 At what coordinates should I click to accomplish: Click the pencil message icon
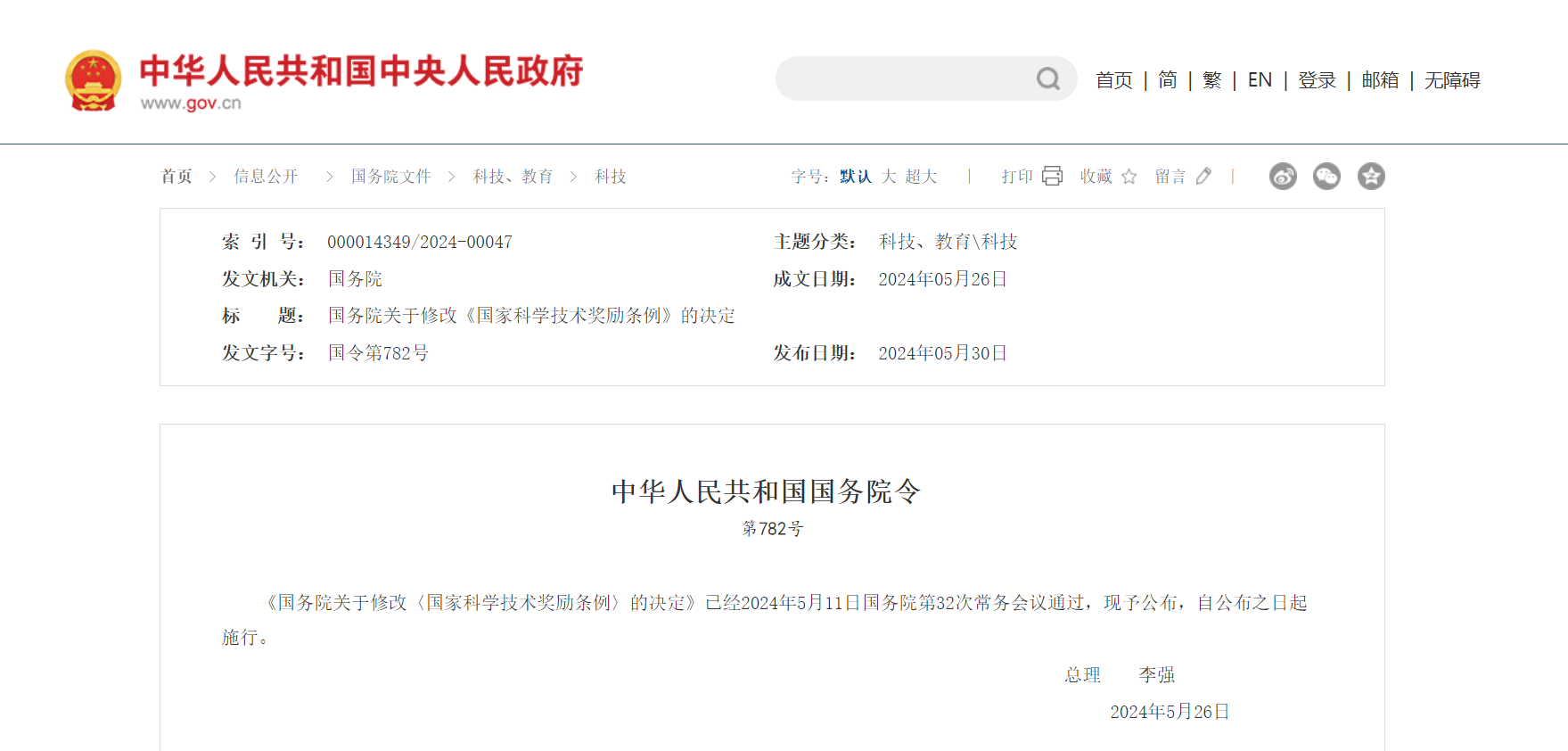coord(1203,176)
